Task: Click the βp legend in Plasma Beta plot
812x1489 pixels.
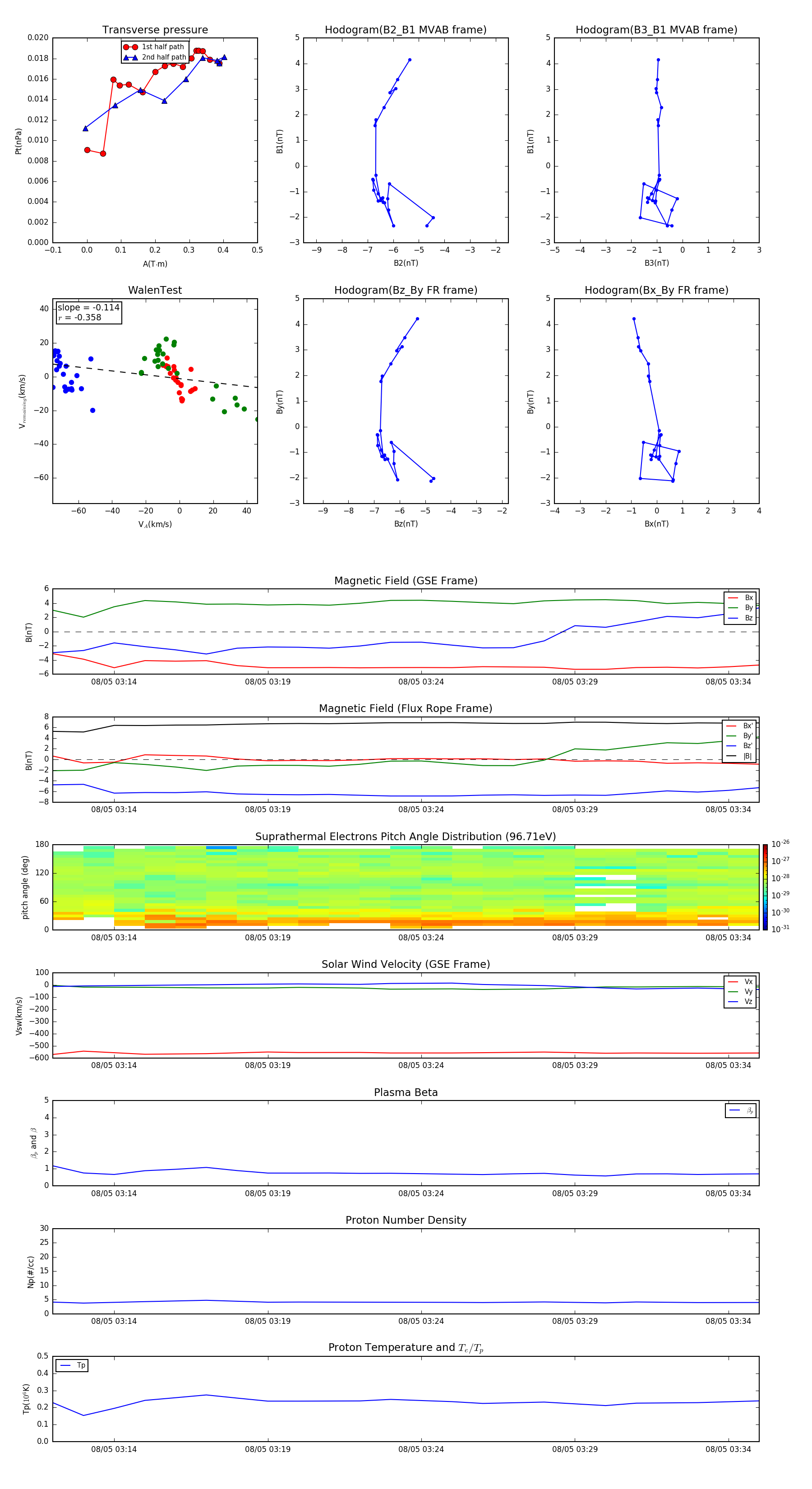Action: coord(740,1110)
